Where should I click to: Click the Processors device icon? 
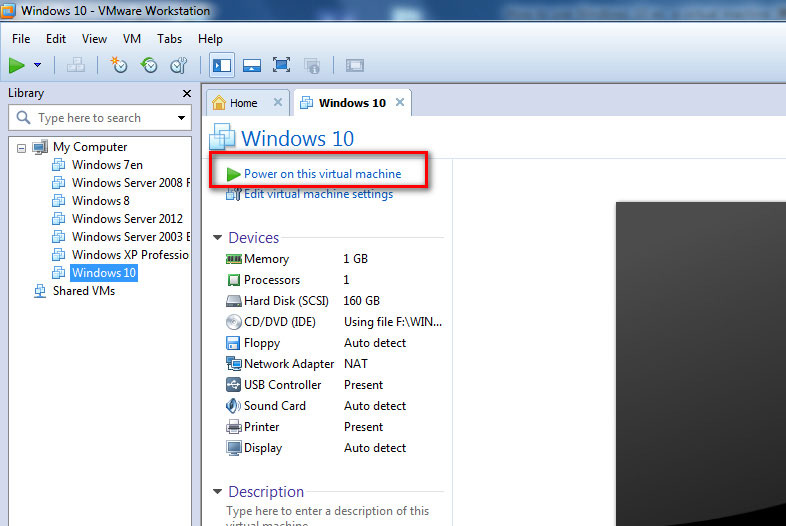(234, 280)
